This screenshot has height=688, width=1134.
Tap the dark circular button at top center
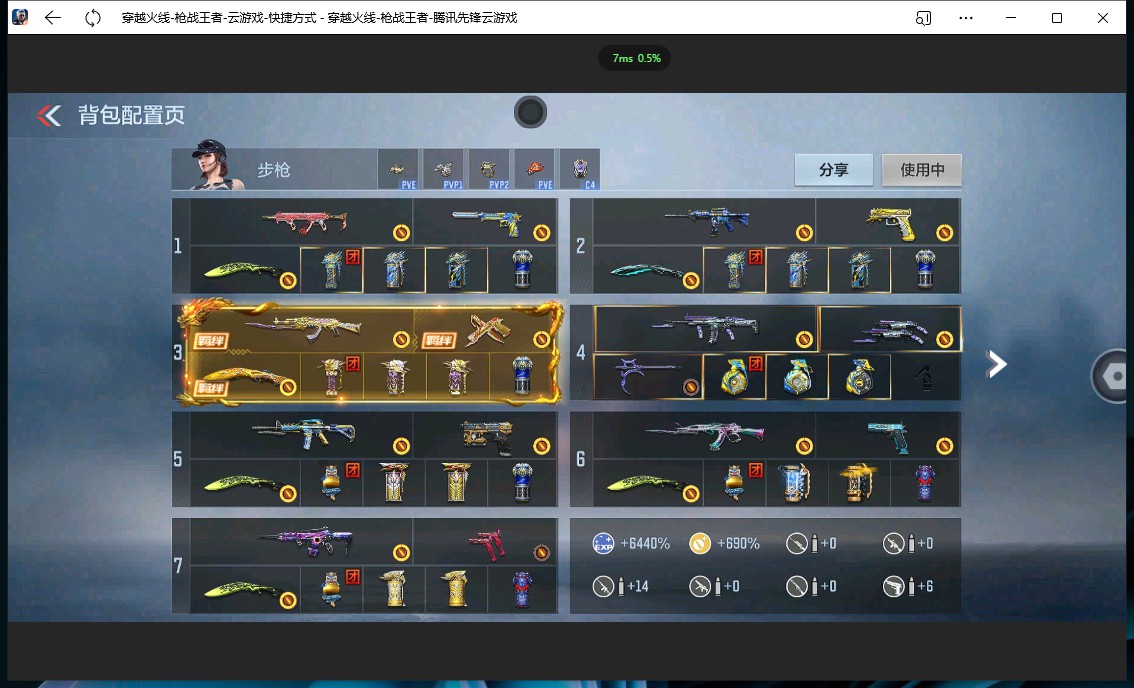coord(530,112)
